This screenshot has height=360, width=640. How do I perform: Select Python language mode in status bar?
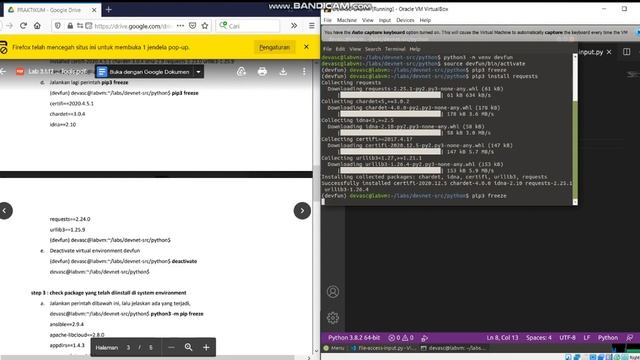[608, 338]
